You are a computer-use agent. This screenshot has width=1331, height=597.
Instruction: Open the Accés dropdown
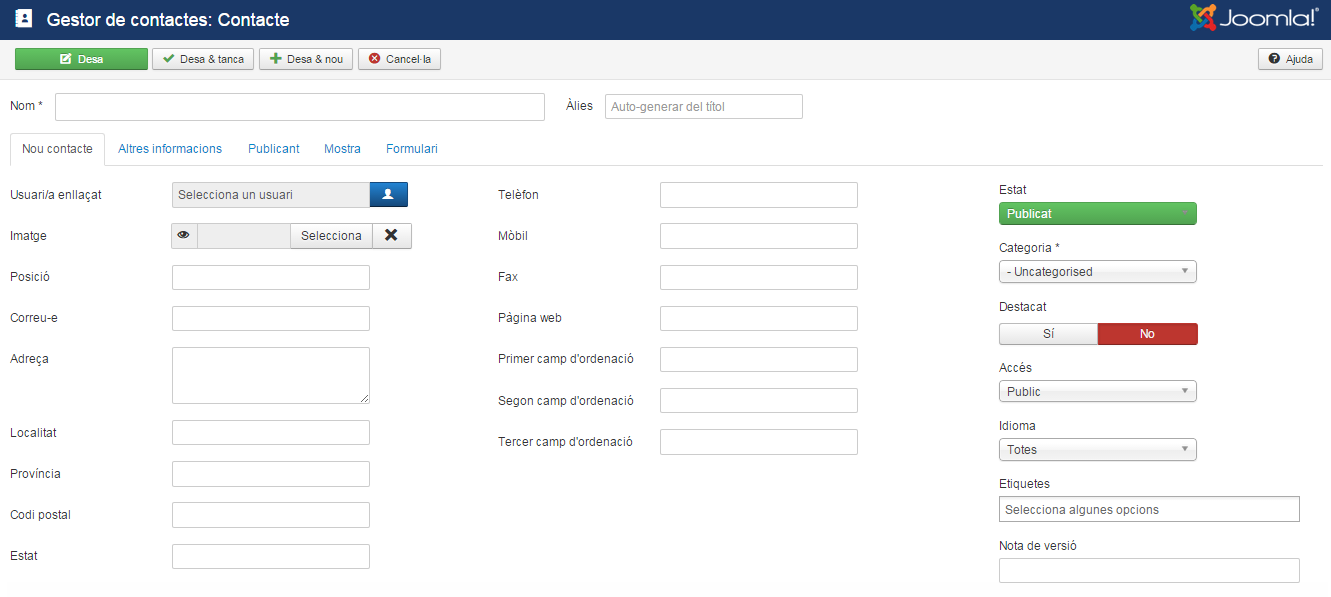pos(1097,392)
